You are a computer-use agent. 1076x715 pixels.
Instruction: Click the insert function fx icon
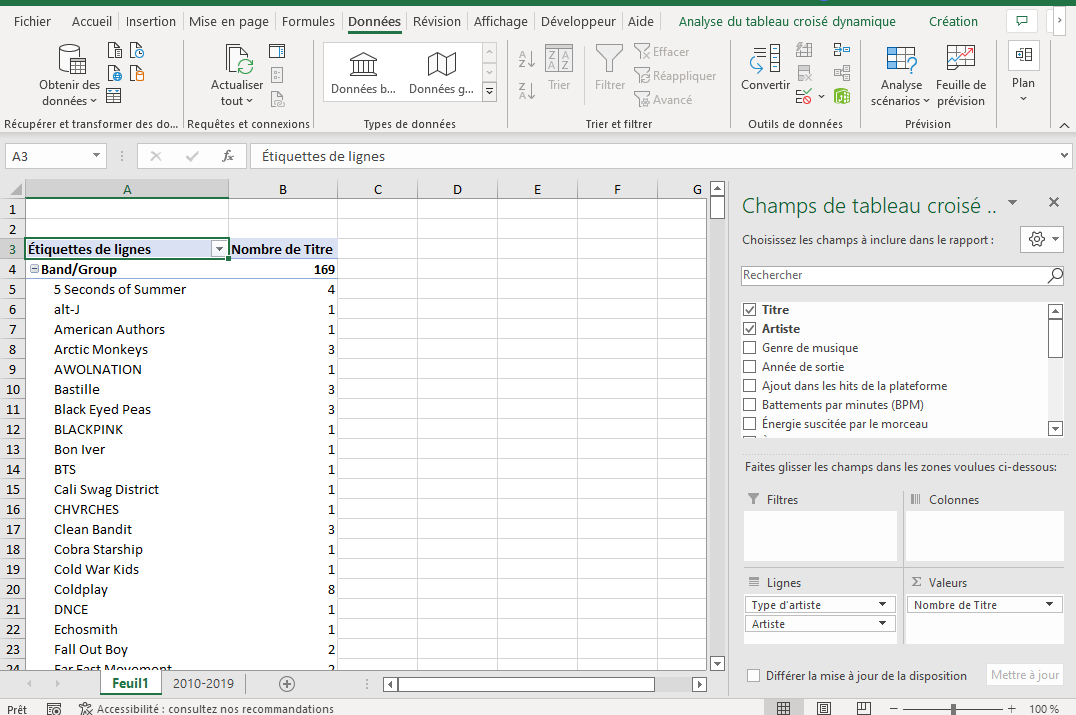(x=228, y=156)
